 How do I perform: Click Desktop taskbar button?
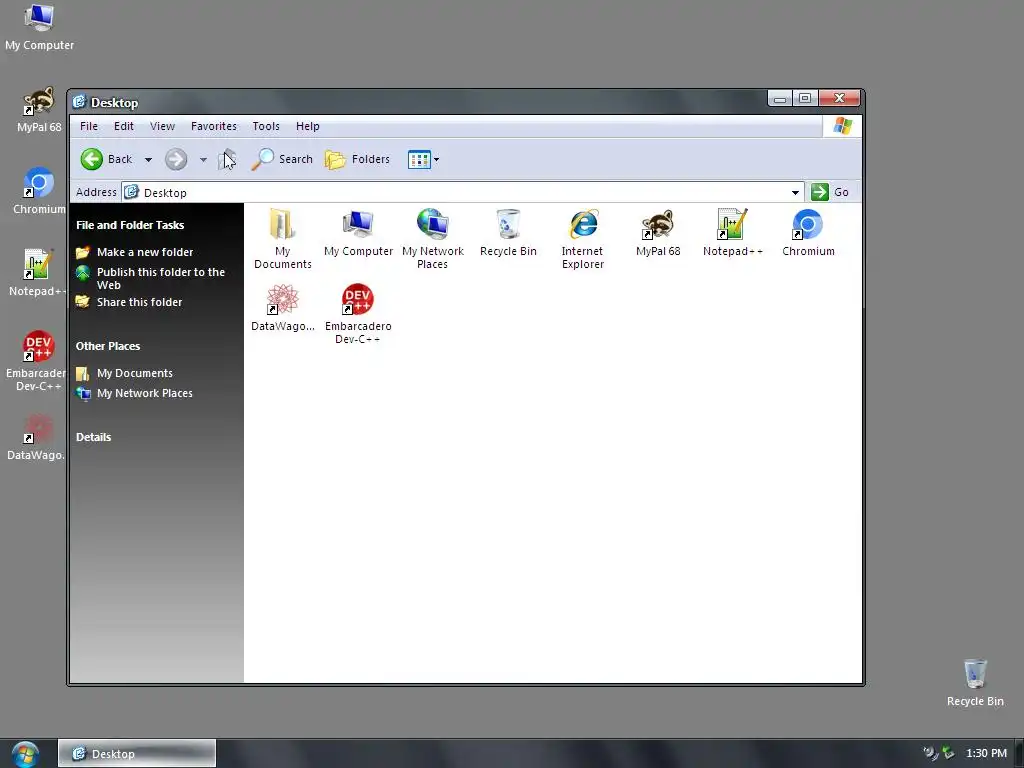point(137,754)
